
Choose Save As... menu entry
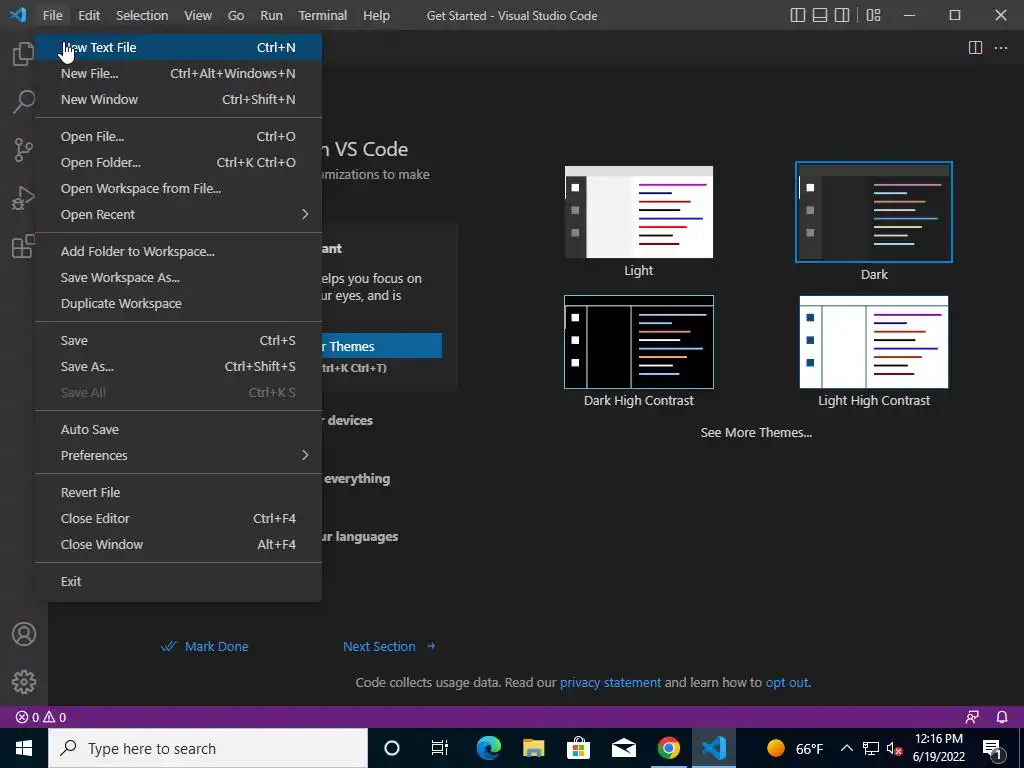click(x=178, y=366)
